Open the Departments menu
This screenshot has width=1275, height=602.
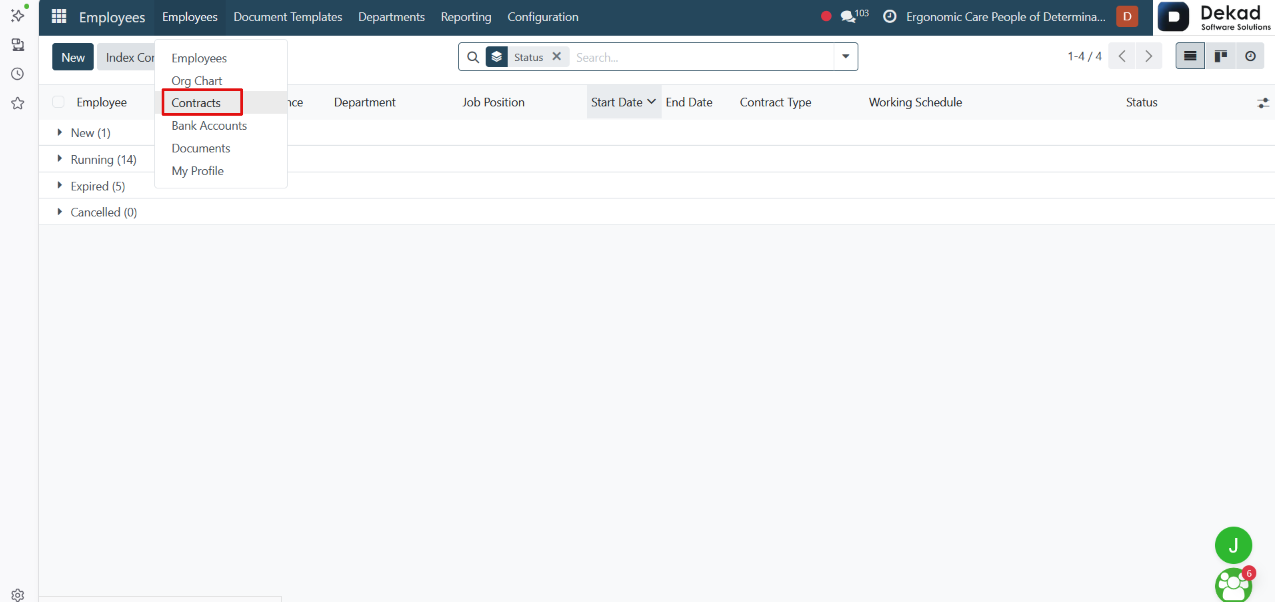(x=391, y=17)
